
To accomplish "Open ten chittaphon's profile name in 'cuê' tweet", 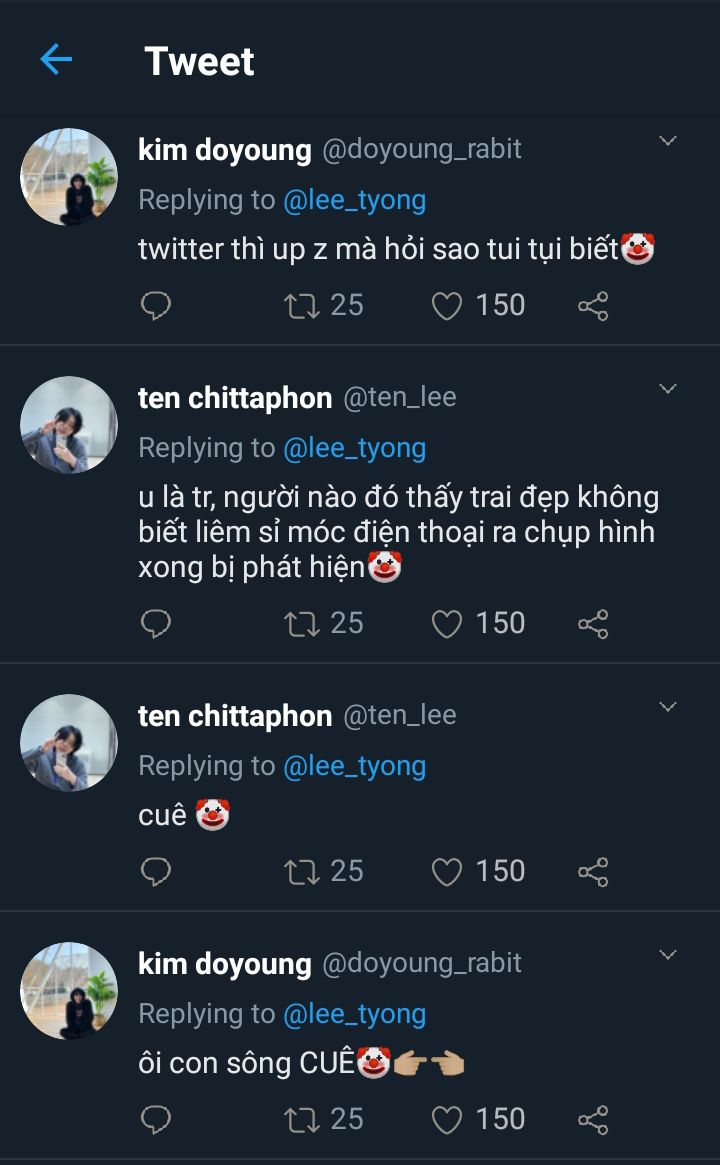I will pos(235,716).
